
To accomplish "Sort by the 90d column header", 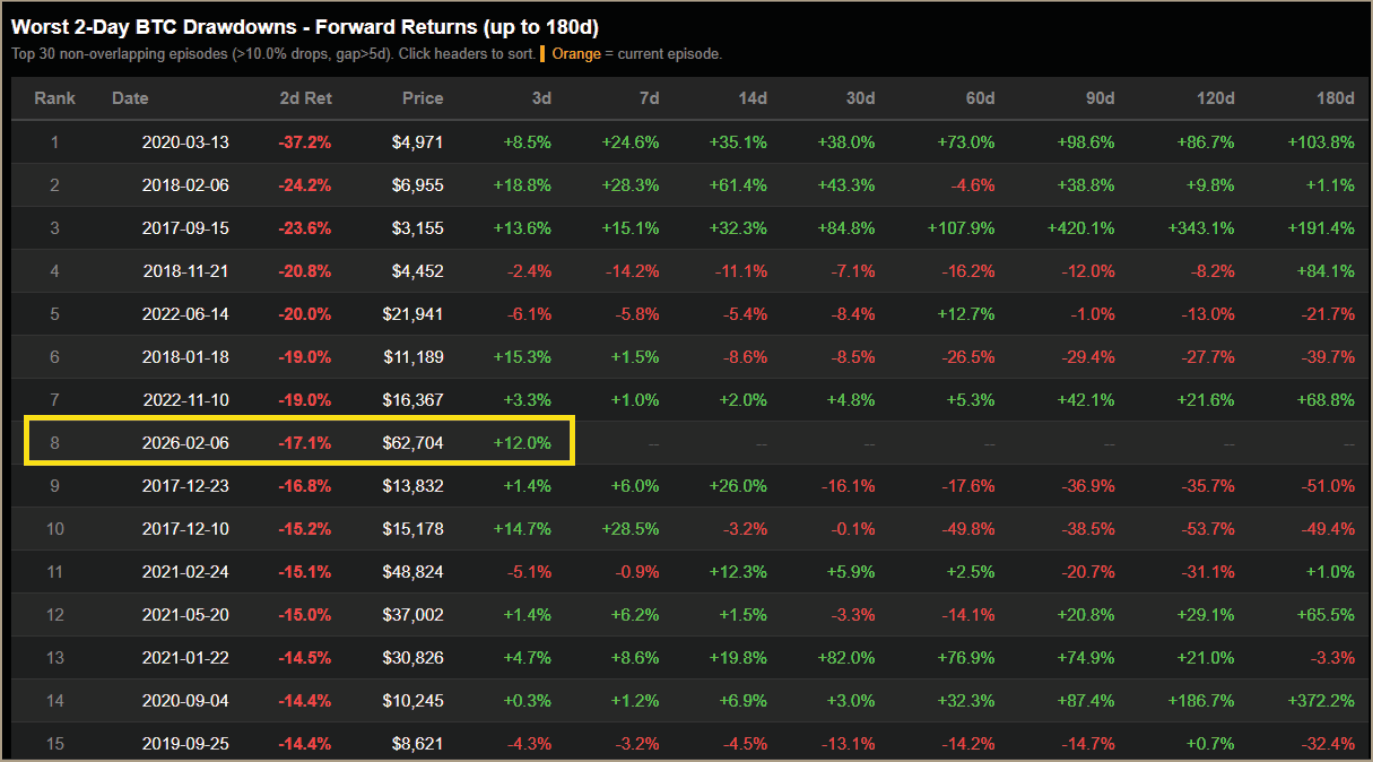I will point(1100,98).
